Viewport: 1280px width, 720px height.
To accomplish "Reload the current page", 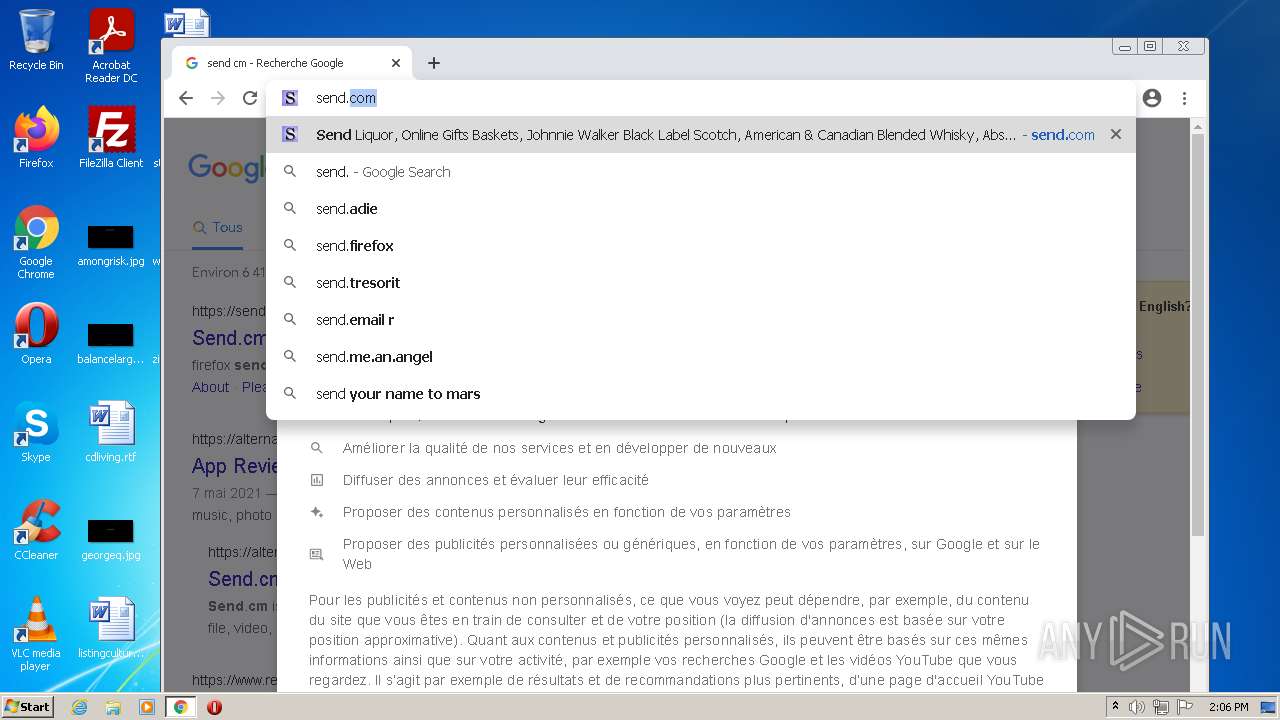I will pyautogui.click(x=250, y=98).
